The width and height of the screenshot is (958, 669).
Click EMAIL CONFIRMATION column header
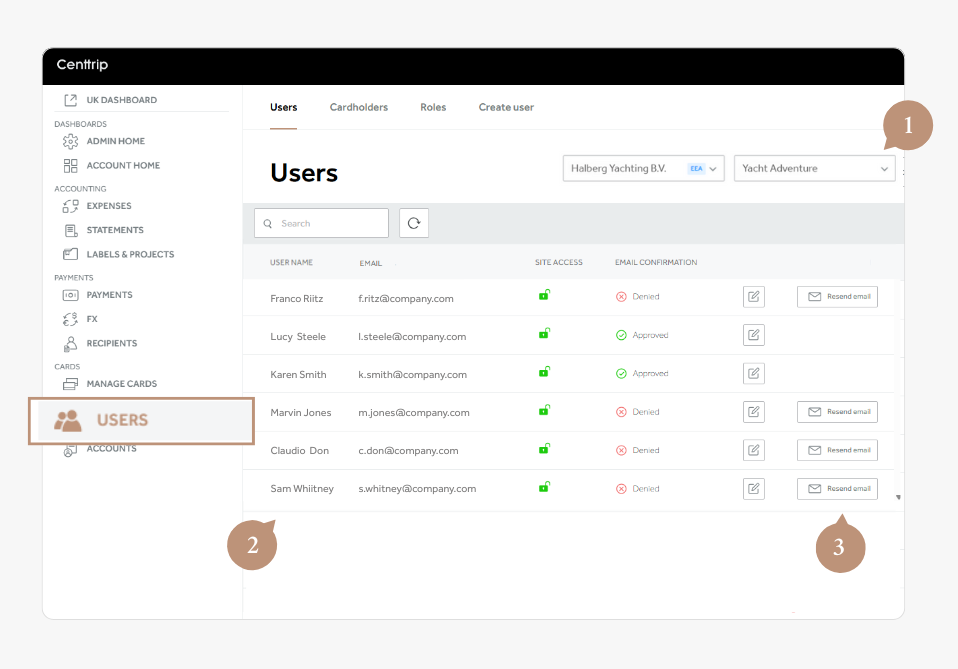(x=656, y=263)
